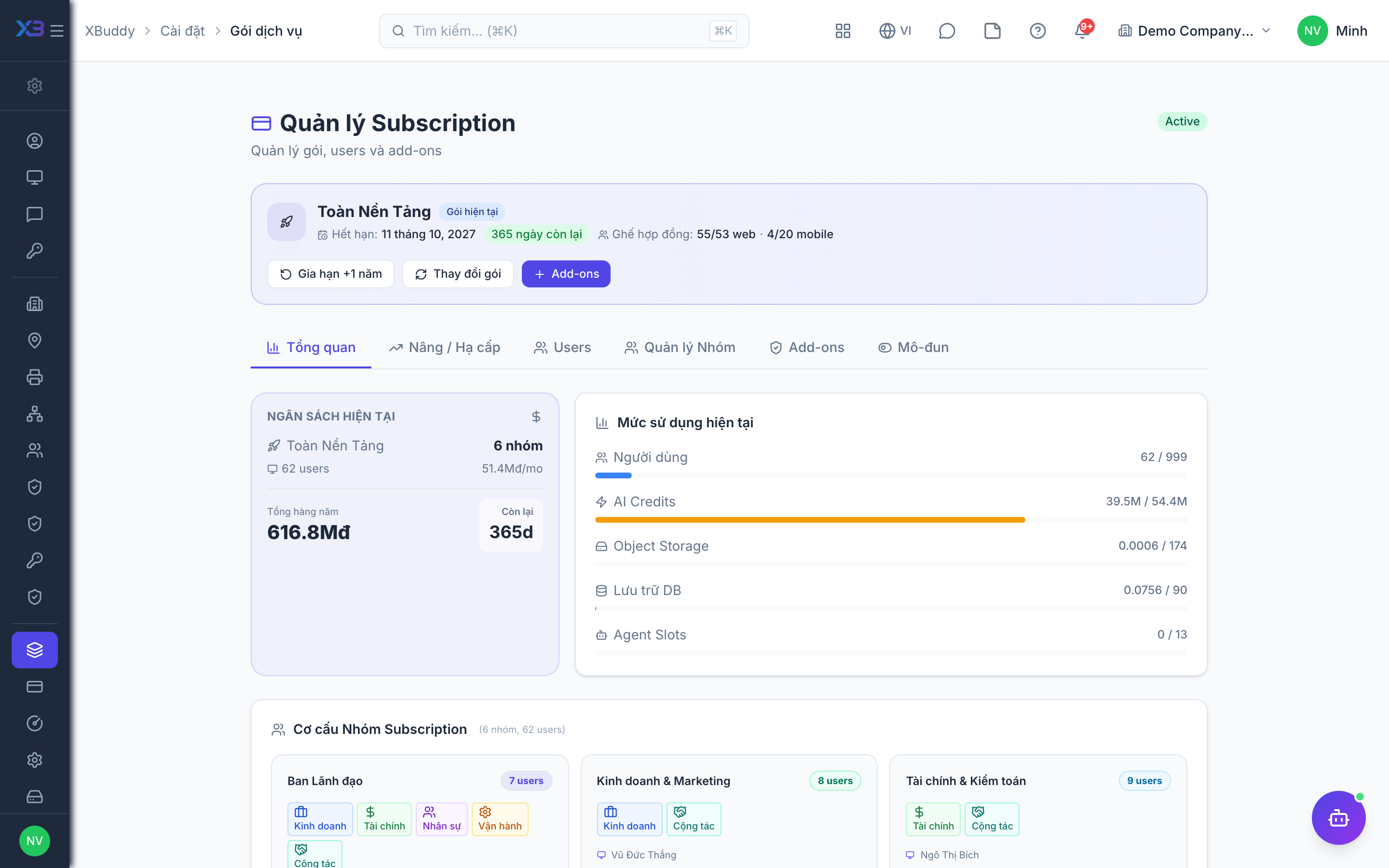Viewport: 1389px width, 868px height.
Task: Open the monitor icon in sidebar
Action: [x=34, y=177]
